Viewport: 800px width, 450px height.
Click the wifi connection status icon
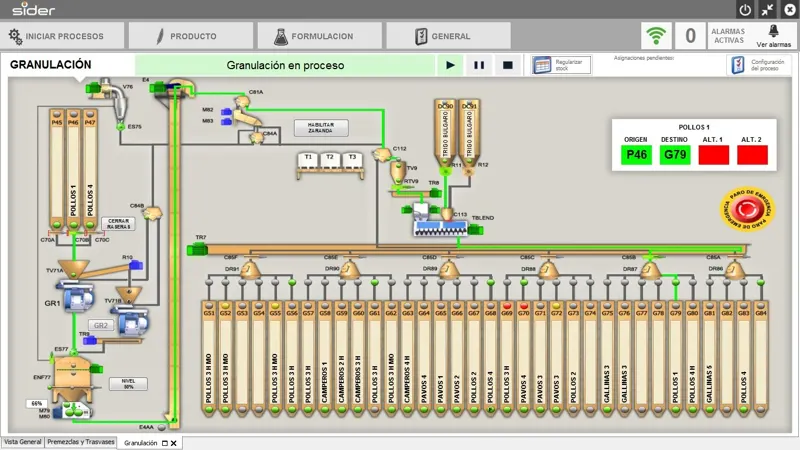coord(656,36)
